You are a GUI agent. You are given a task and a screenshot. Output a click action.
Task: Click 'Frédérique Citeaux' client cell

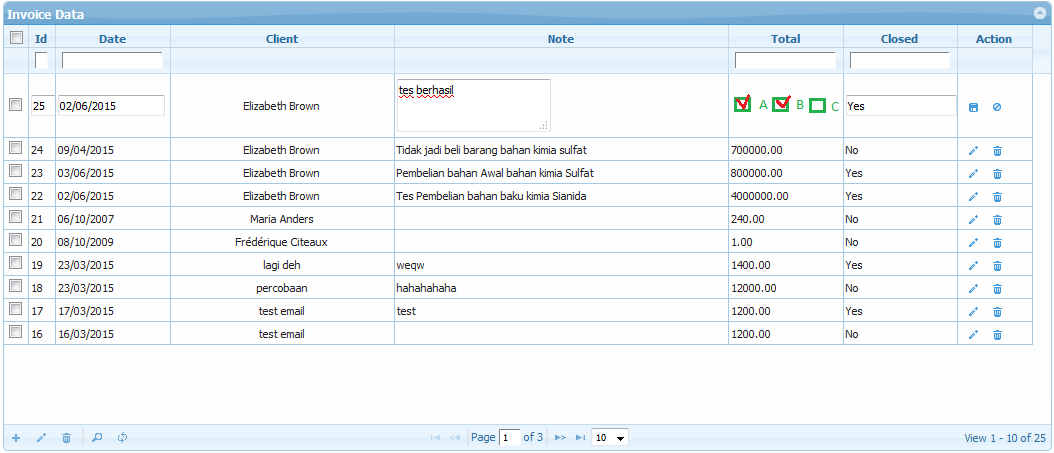(x=282, y=242)
